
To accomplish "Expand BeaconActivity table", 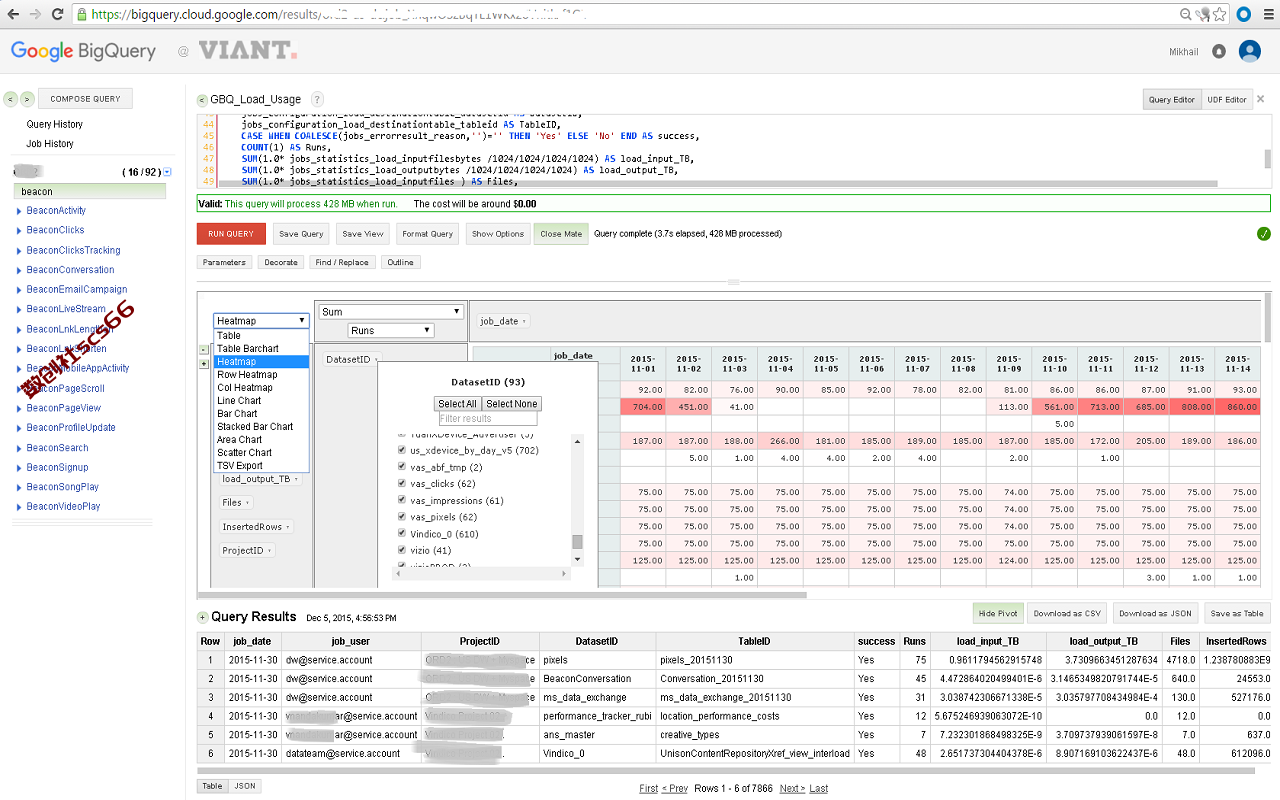I will point(19,211).
